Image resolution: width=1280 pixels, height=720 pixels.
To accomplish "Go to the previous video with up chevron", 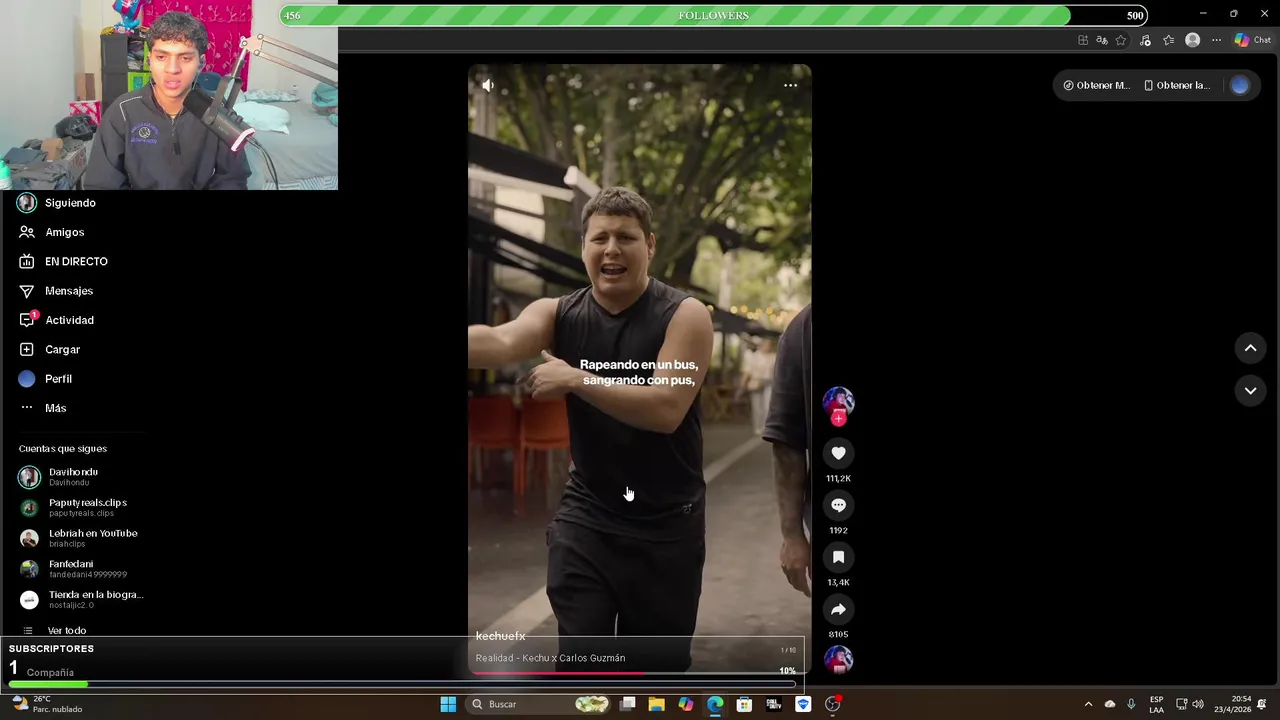I will tap(1250, 348).
